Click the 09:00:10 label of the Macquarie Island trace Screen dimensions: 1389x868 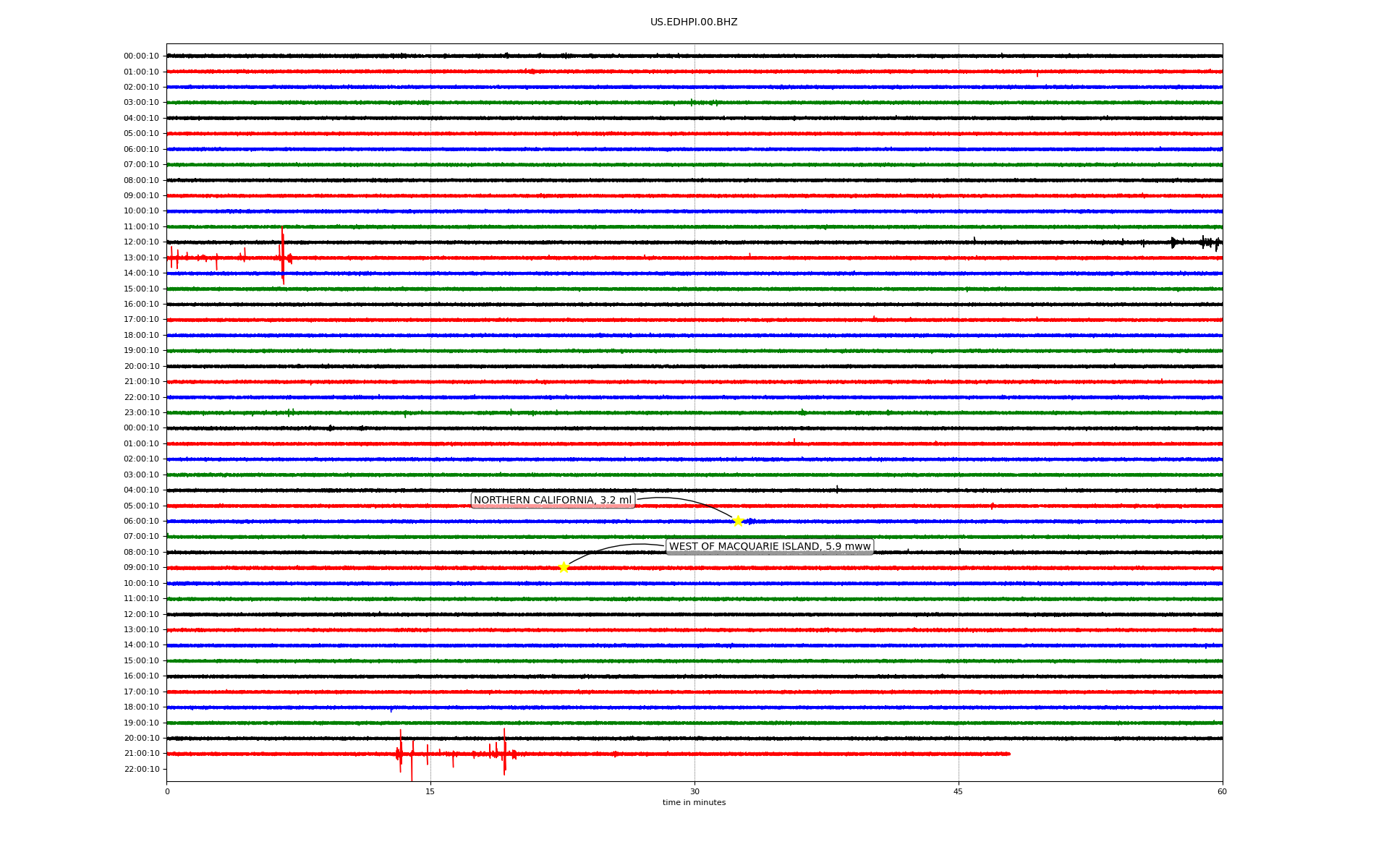pyautogui.click(x=141, y=568)
